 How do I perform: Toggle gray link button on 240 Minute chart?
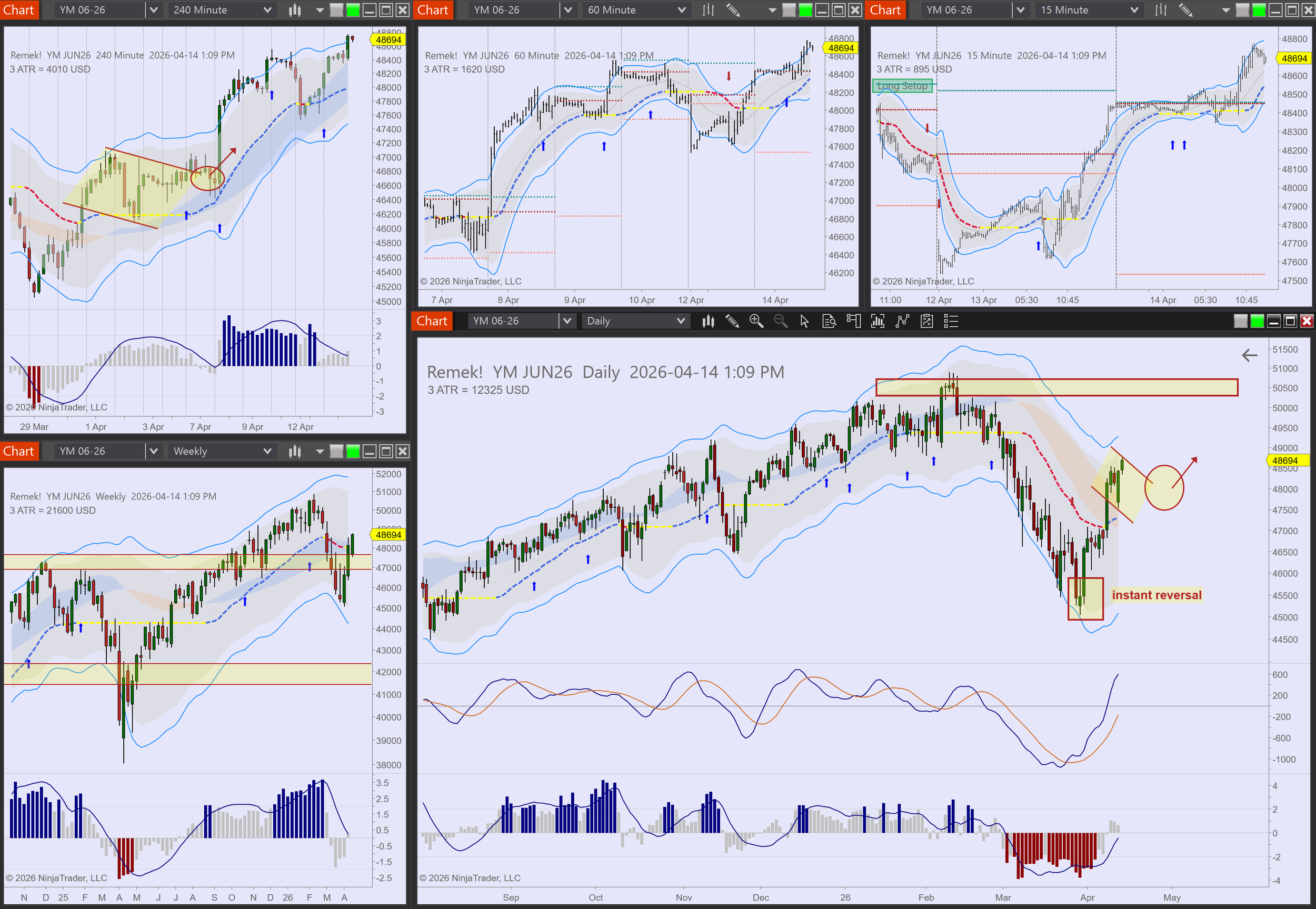pos(336,9)
